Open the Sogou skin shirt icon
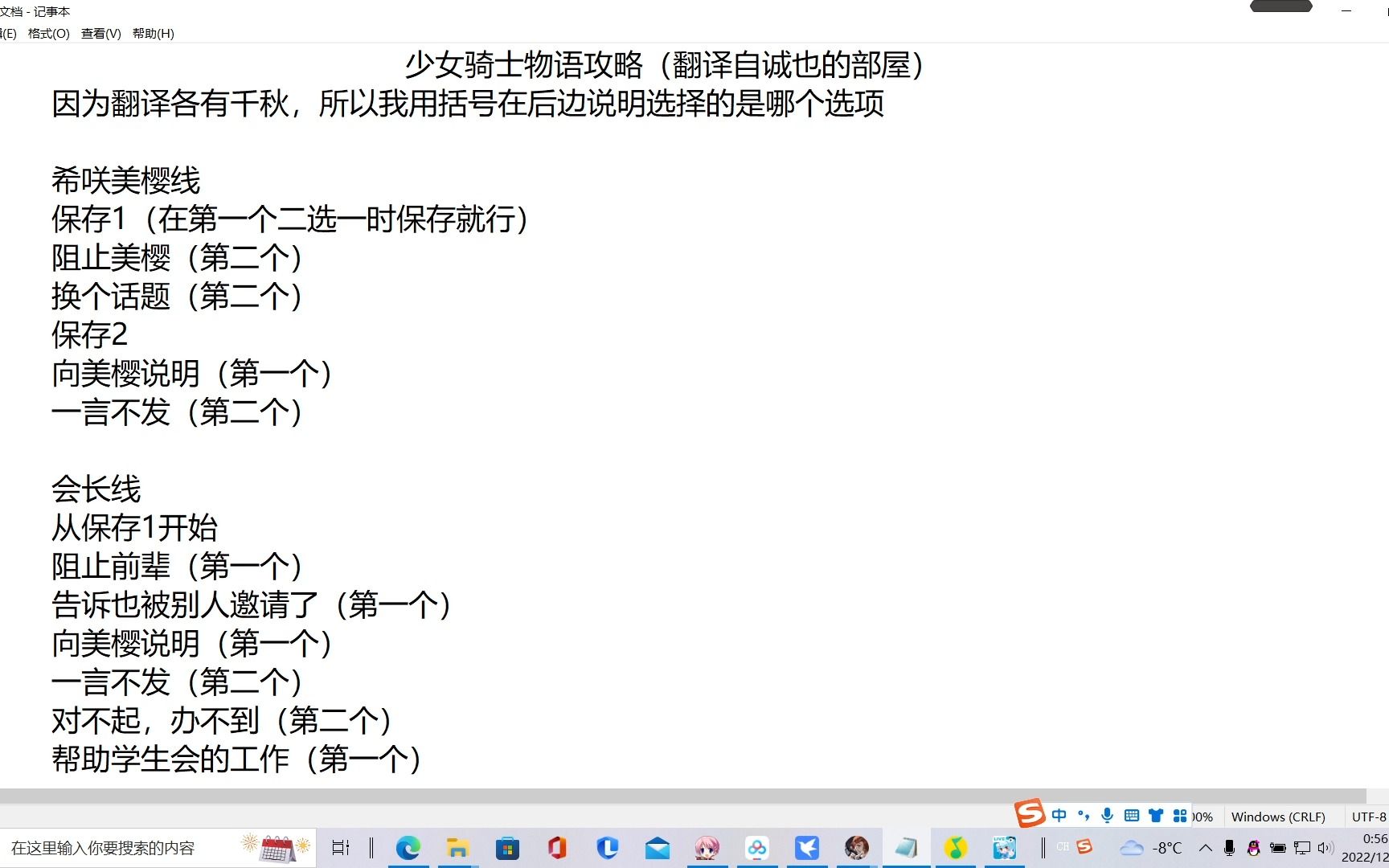1389x868 pixels. [1156, 816]
